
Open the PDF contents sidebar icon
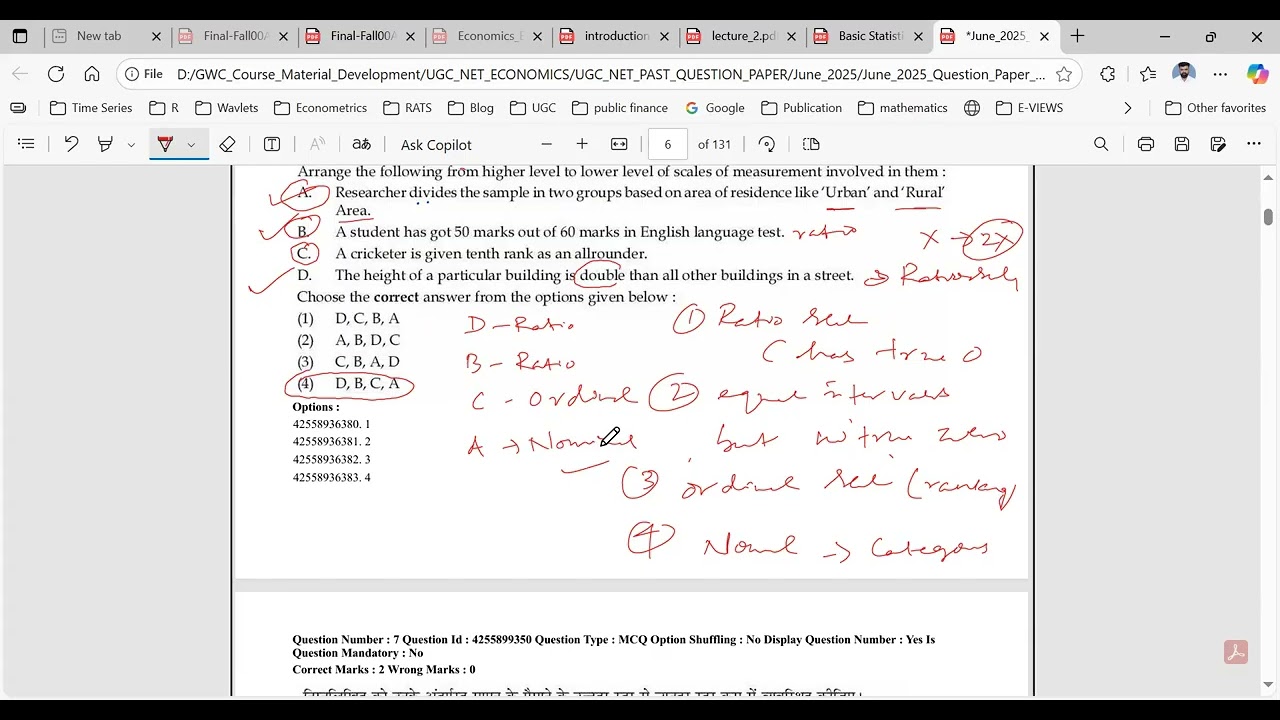(27, 144)
